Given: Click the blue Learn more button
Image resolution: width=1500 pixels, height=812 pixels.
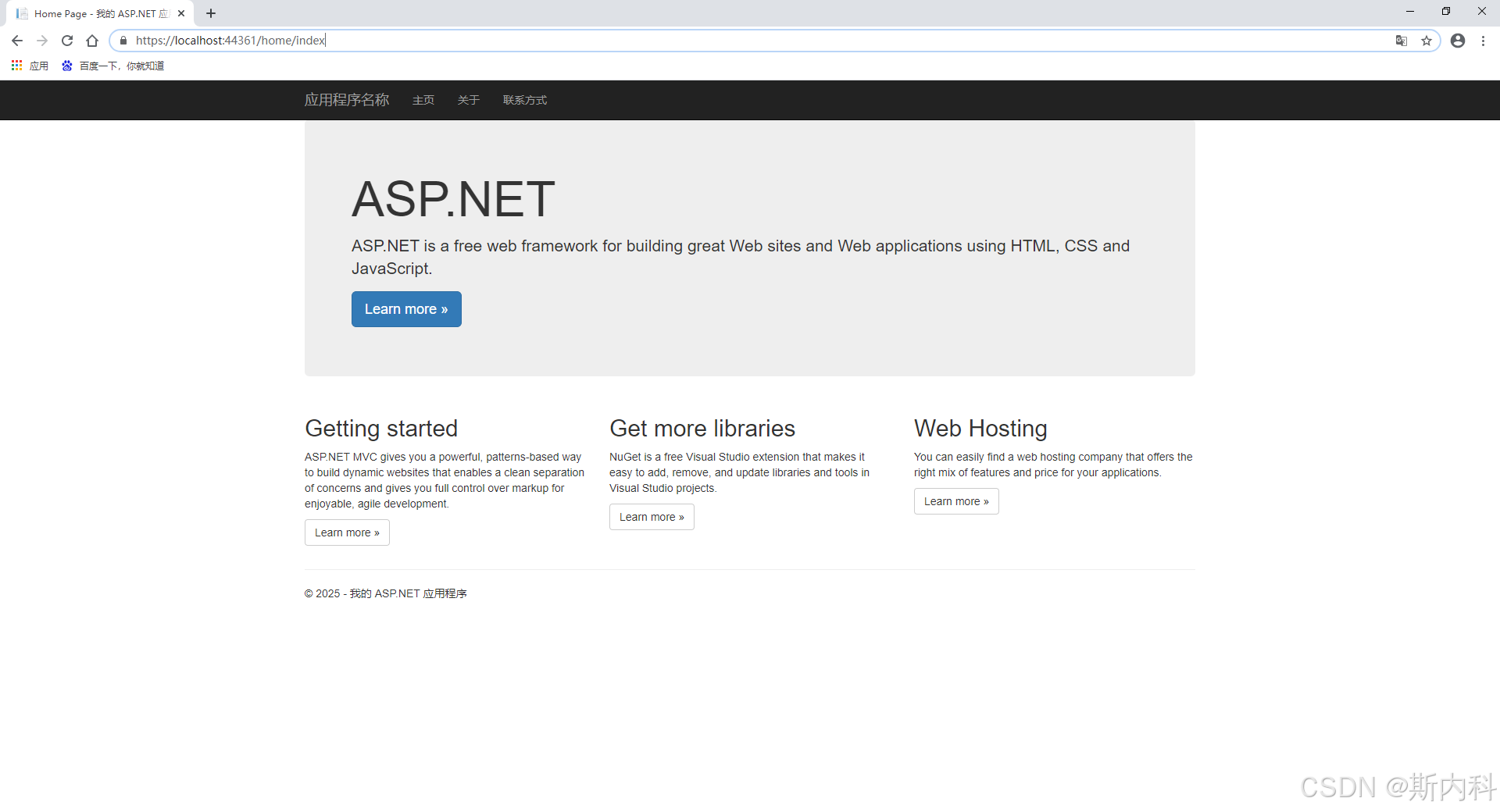Looking at the screenshot, I should (406, 309).
